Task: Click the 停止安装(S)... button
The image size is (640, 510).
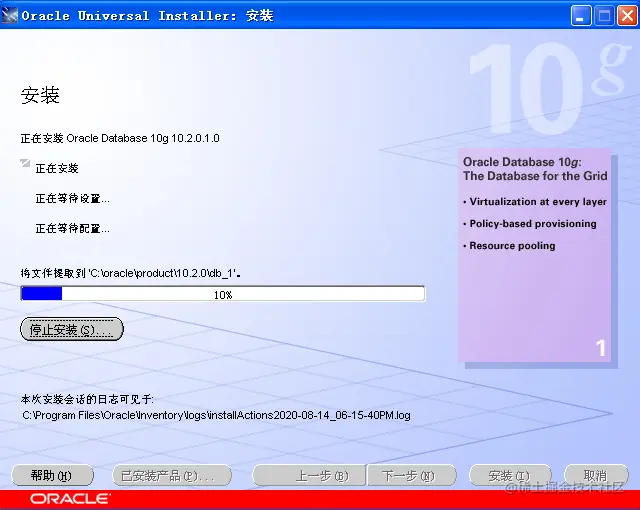Action: point(72,329)
